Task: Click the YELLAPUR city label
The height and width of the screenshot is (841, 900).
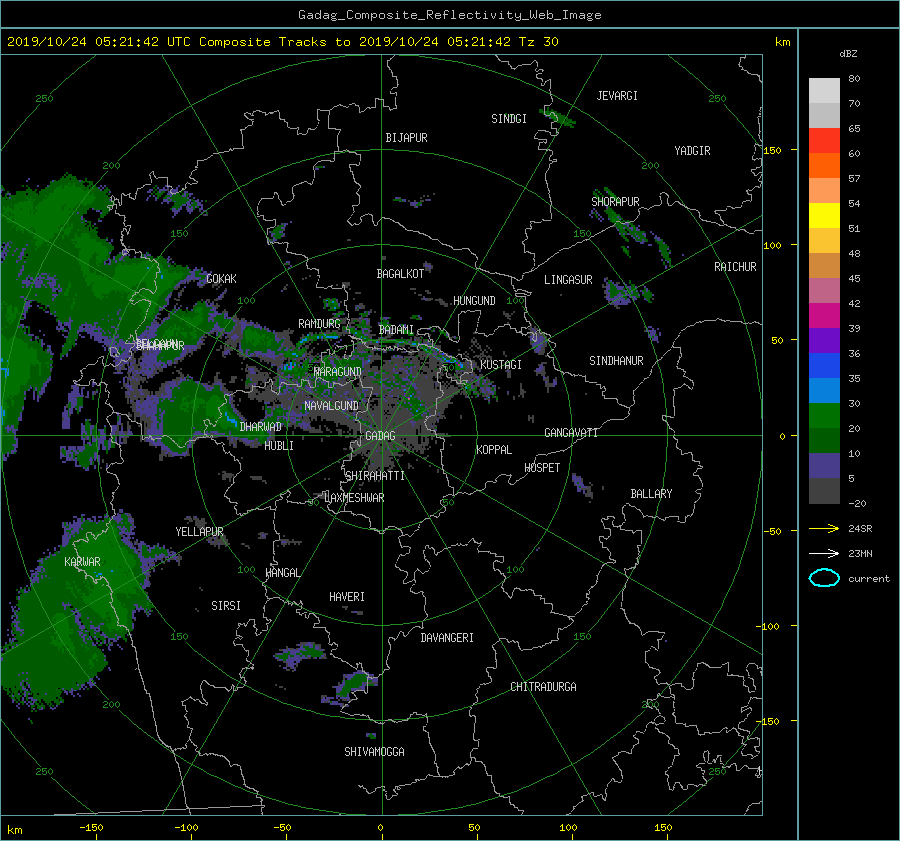Action: (199, 532)
